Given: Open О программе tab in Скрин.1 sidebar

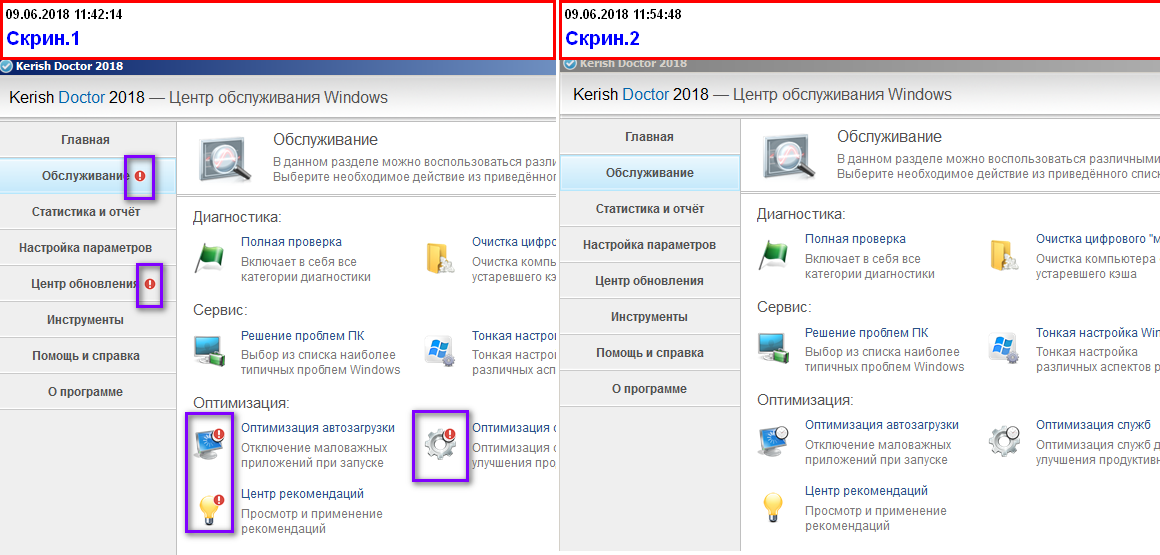Looking at the screenshot, I should [x=85, y=392].
